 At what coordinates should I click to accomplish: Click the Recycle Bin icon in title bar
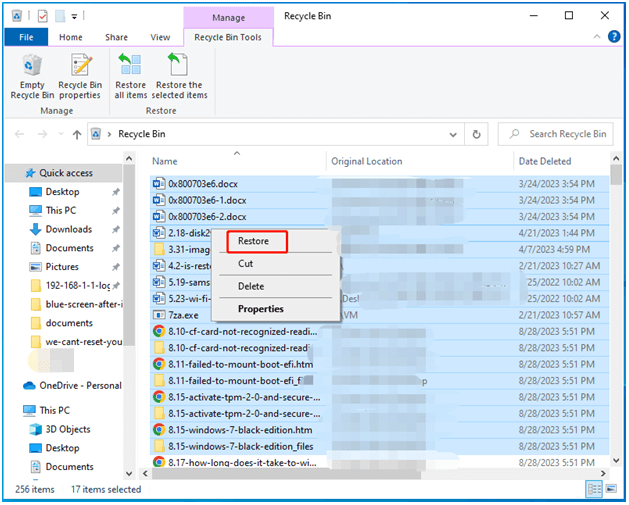(x=17, y=16)
